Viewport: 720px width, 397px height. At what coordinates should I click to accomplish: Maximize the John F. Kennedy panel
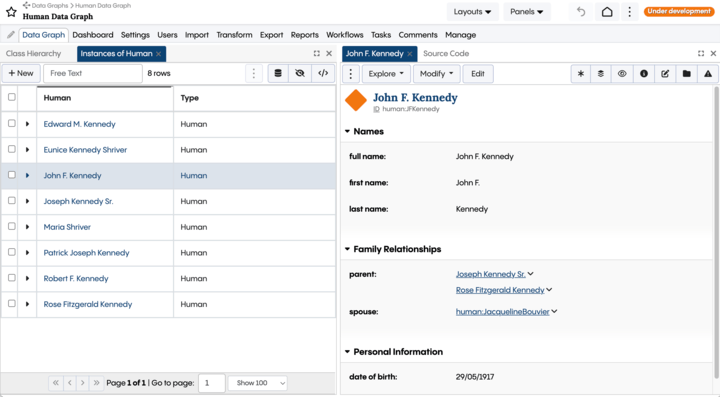(x=701, y=54)
